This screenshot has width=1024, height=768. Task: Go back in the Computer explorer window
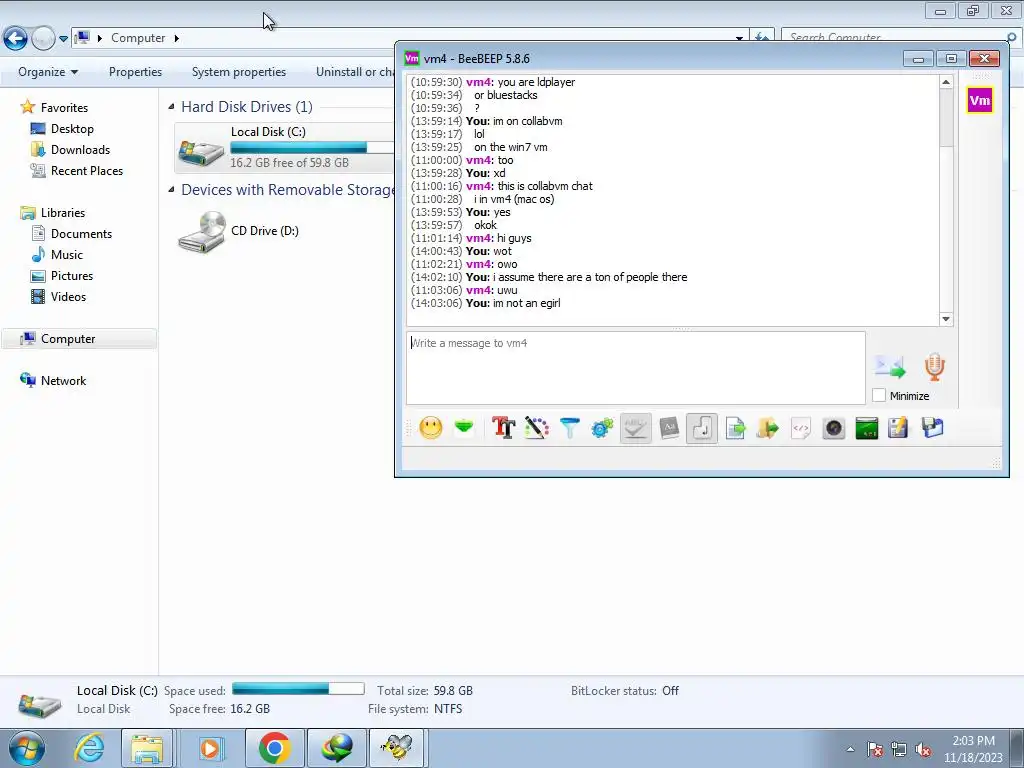tap(16, 39)
